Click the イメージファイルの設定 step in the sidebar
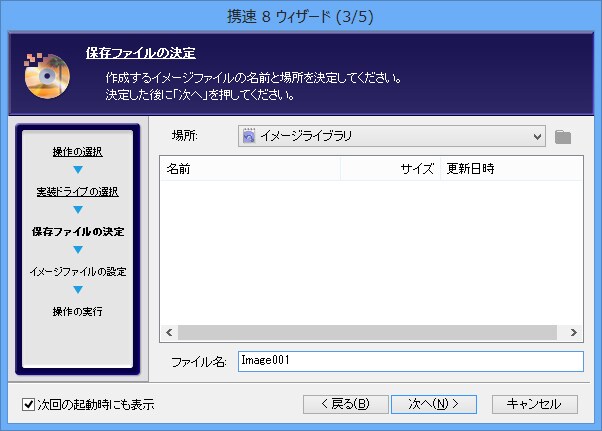The height and width of the screenshot is (431, 602). (78, 272)
